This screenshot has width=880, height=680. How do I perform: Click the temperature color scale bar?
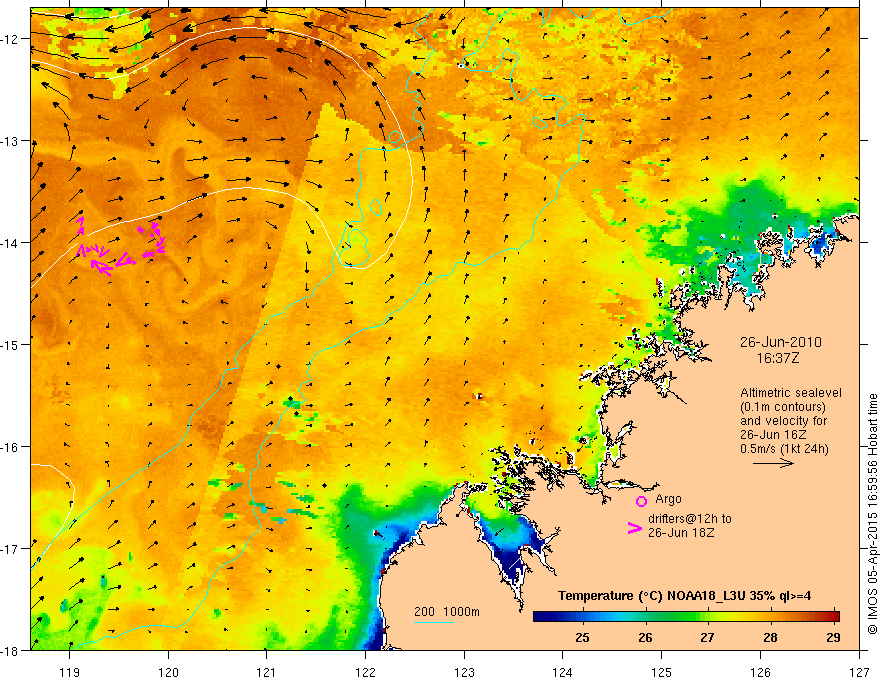pyautogui.click(x=686, y=616)
